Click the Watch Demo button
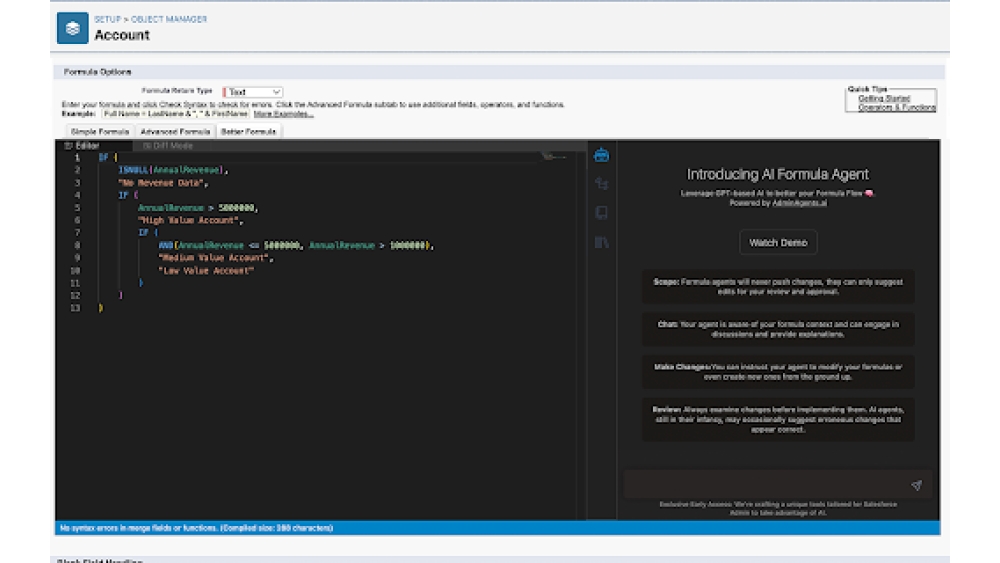1000x563 pixels. [x=778, y=242]
